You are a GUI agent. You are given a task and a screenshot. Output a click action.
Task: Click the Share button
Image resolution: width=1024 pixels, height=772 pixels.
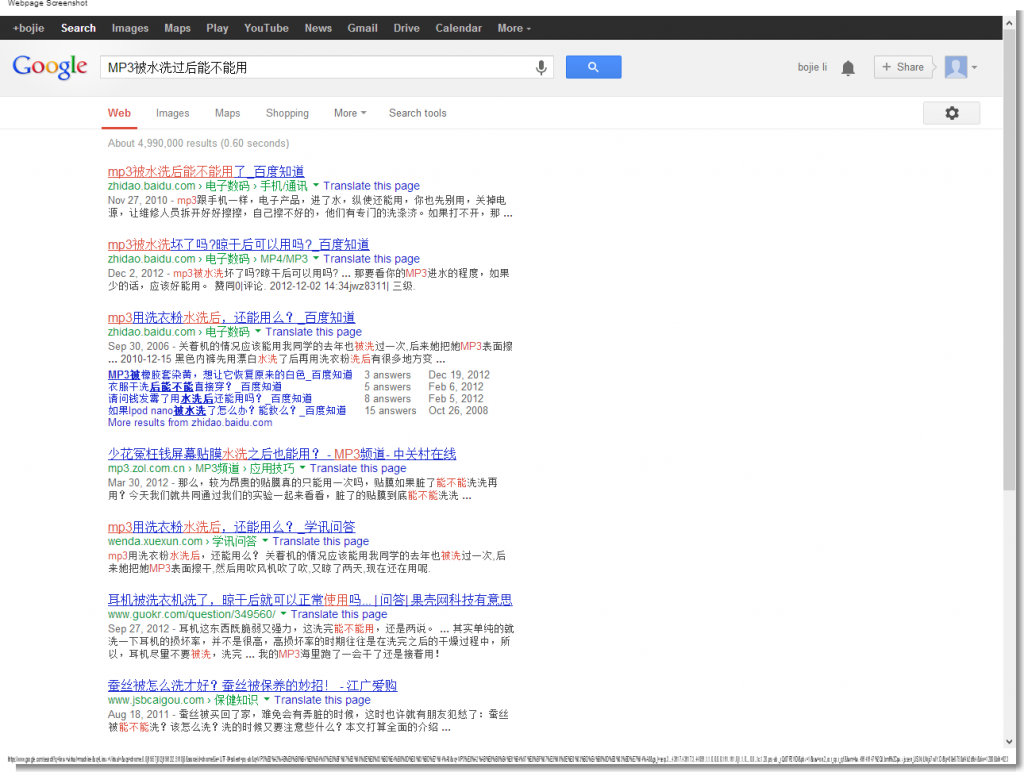click(903, 67)
